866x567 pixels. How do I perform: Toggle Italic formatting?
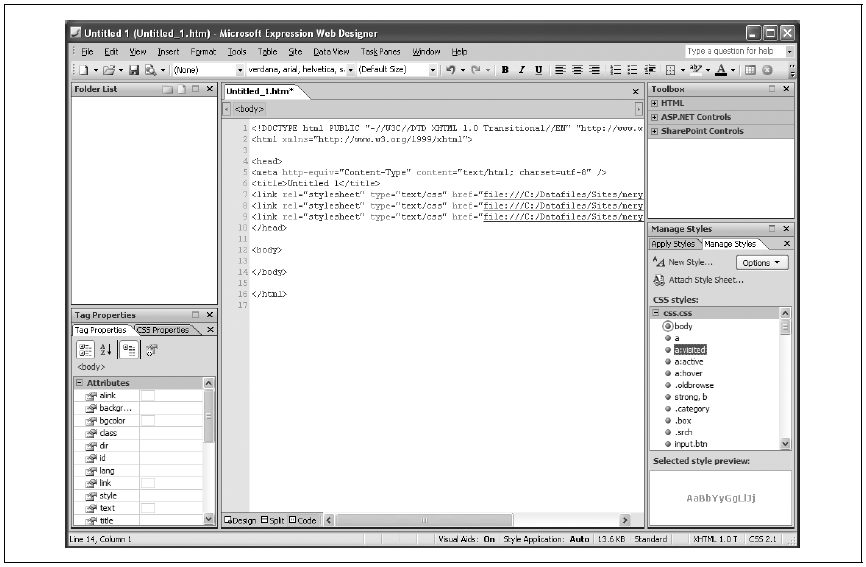pyautogui.click(x=521, y=70)
